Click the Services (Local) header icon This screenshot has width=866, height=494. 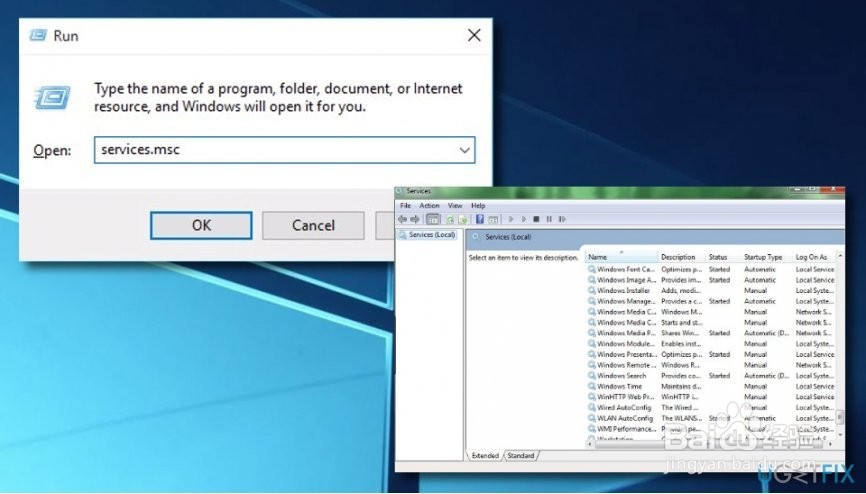(x=476, y=237)
